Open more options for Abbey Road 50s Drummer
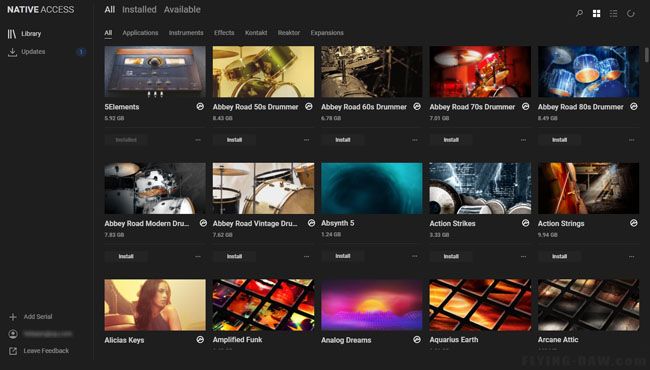The height and width of the screenshot is (370, 650). [x=306, y=140]
